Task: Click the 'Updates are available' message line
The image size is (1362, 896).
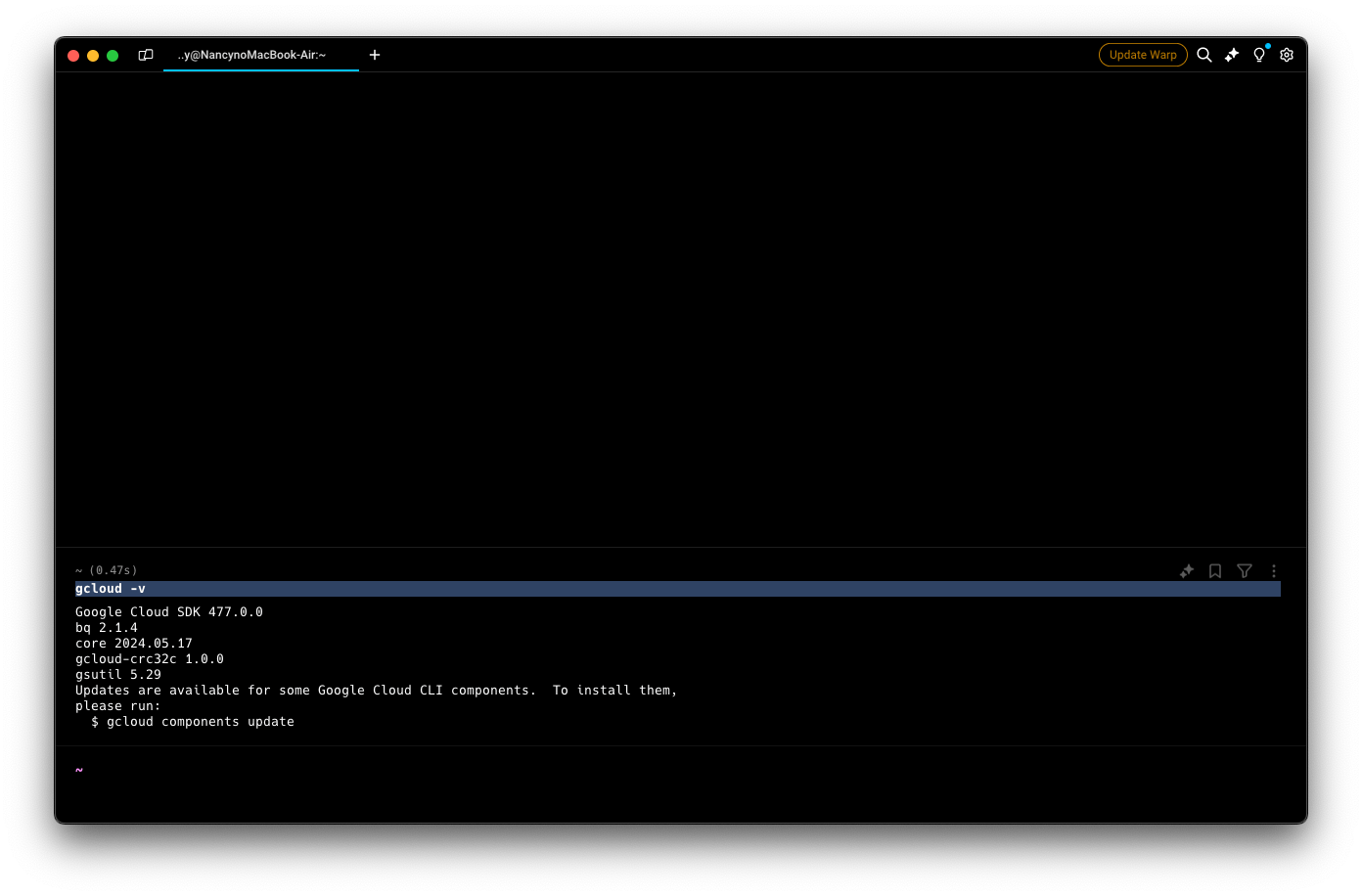Action: pos(377,691)
